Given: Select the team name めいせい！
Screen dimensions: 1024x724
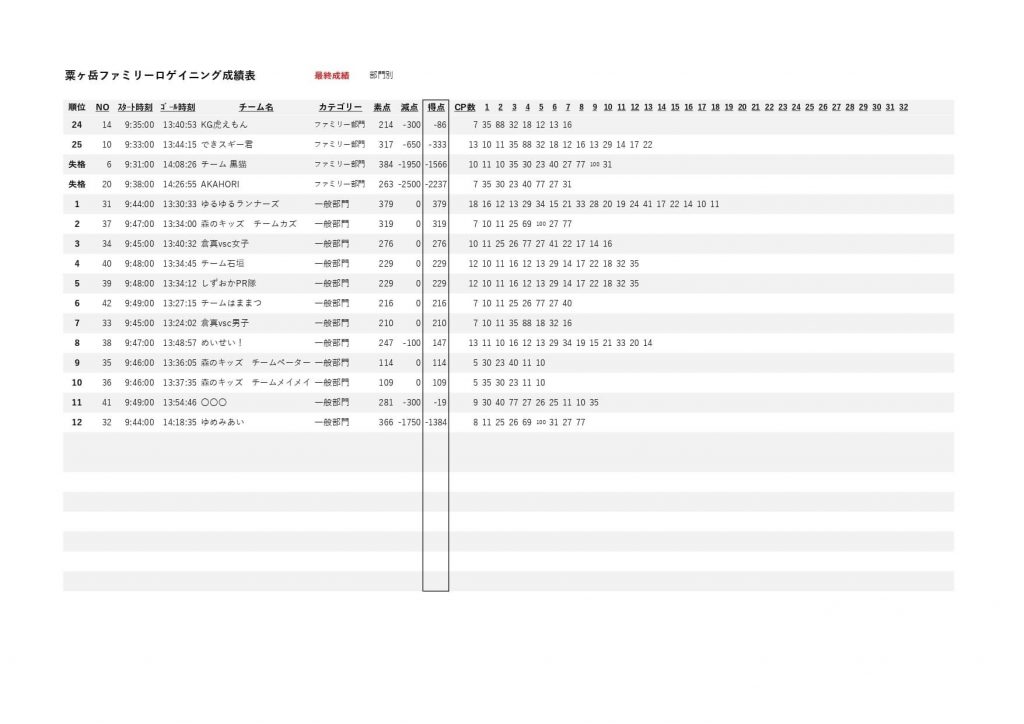Looking at the screenshot, I should click(x=222, y=343).
